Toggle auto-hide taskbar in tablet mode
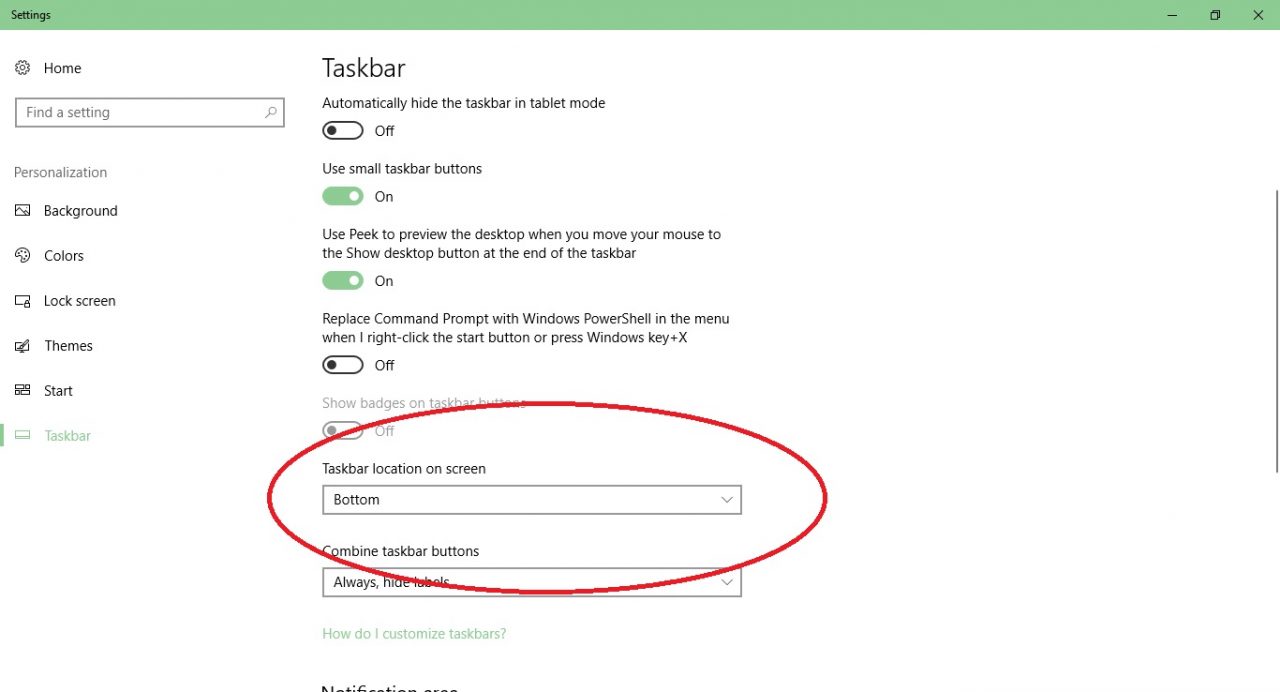This screenshot has height=692, width=1280. (342, 131)
